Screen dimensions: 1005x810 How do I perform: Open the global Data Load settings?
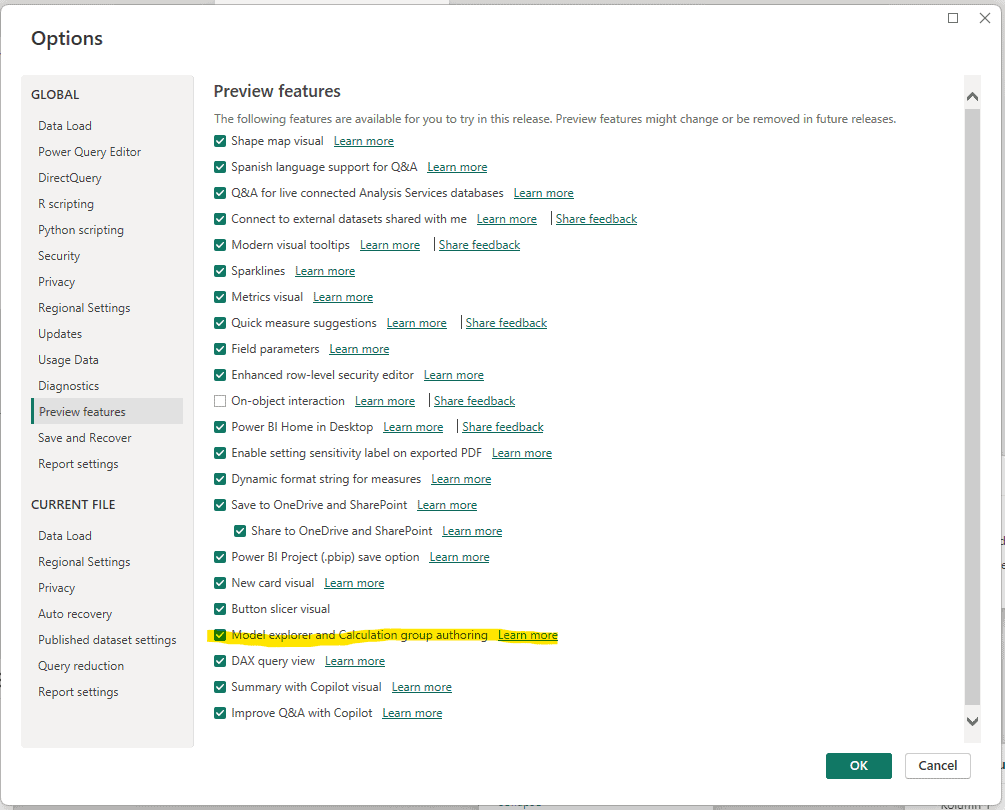[65, 126]
